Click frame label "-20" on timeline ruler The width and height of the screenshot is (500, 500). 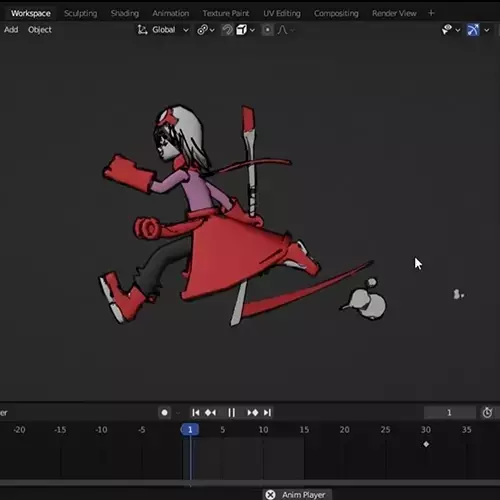tap(19, 430)
